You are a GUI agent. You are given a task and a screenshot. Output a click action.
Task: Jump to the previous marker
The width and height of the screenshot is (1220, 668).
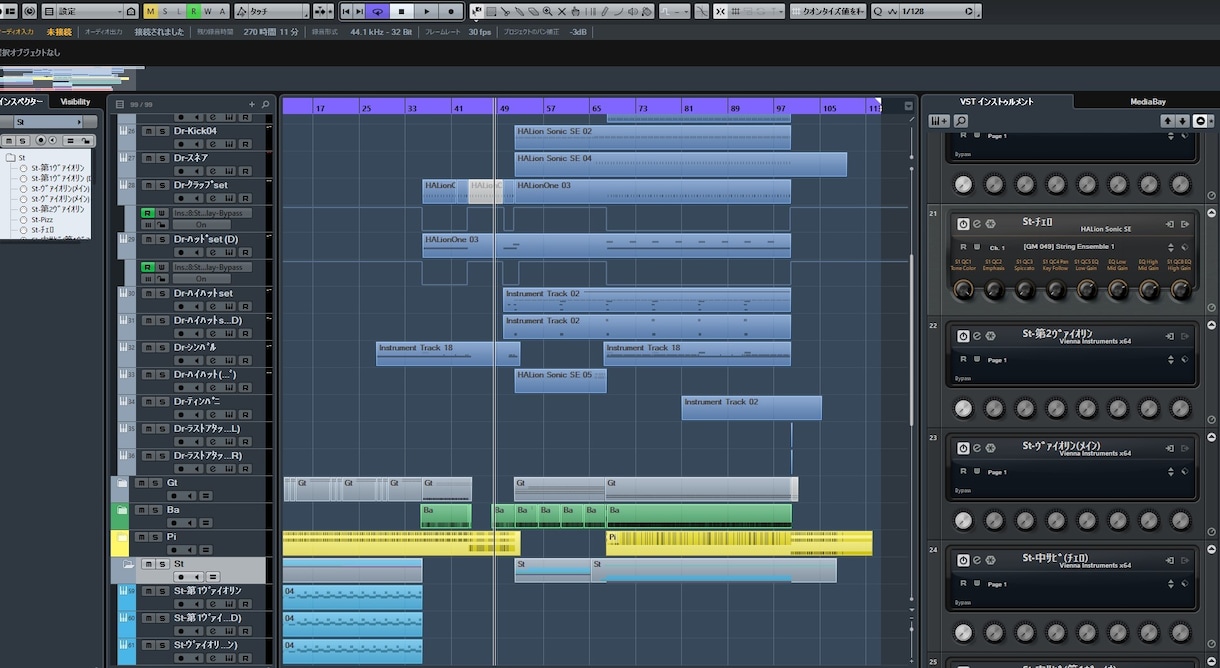(345, 11)
